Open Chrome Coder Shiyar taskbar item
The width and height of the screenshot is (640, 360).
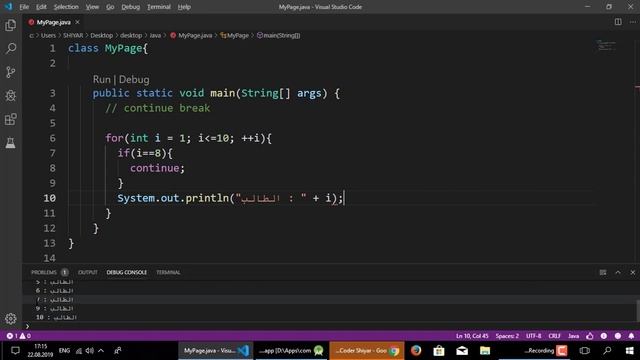367,351
